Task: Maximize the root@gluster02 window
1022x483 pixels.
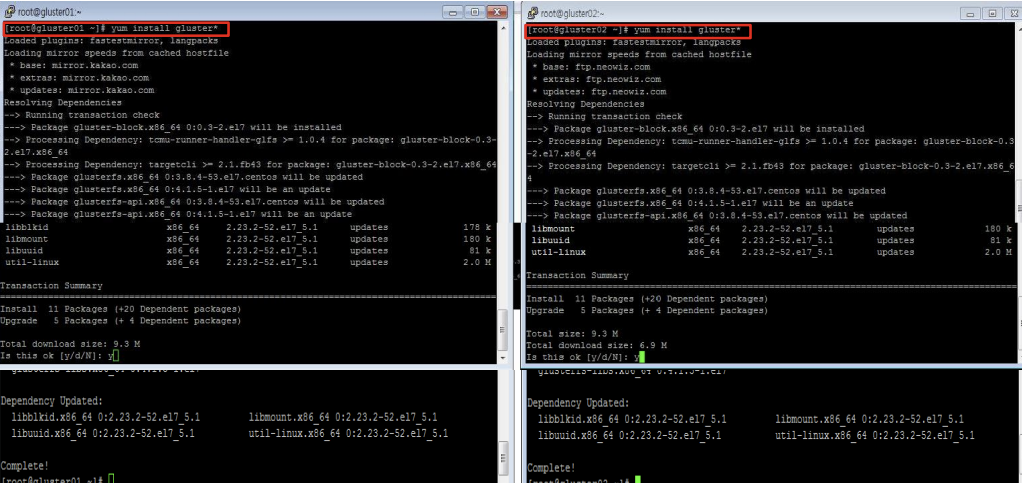Action: point(992,12)
